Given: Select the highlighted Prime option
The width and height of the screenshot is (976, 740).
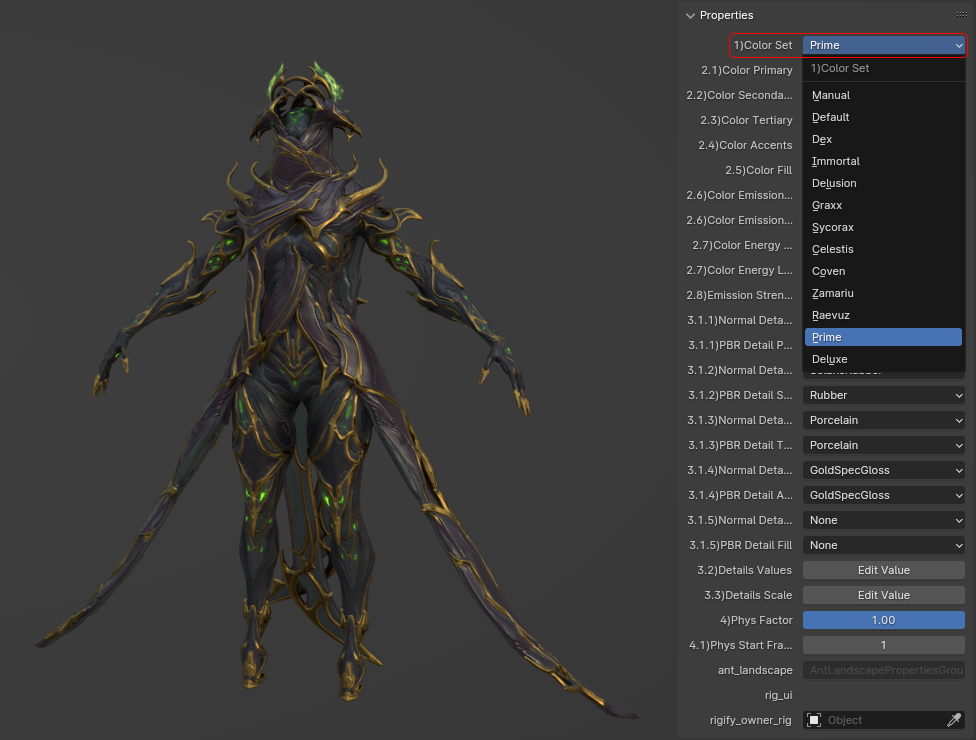Looking at the screenshot, I should [883, 337].
